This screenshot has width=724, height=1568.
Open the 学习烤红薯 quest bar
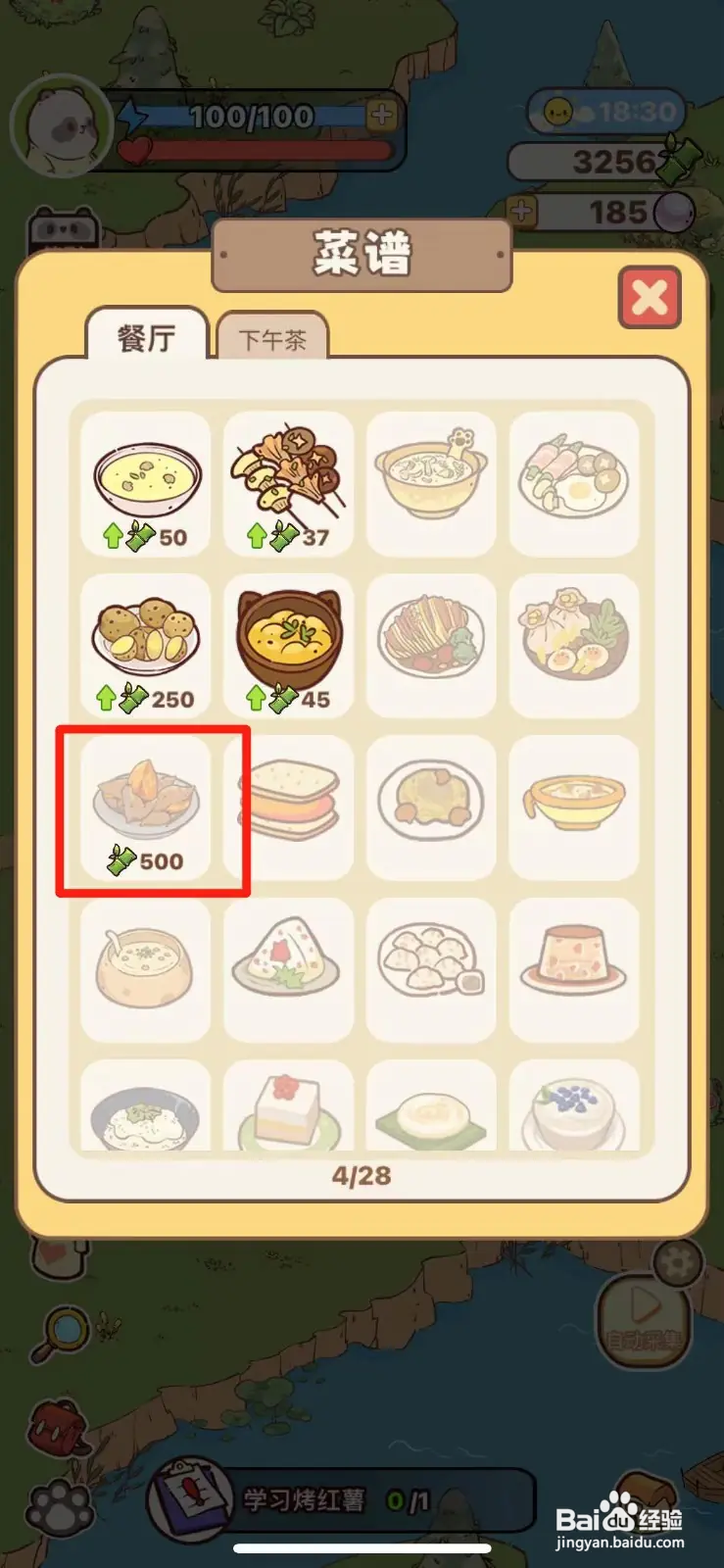[343, 1499]
